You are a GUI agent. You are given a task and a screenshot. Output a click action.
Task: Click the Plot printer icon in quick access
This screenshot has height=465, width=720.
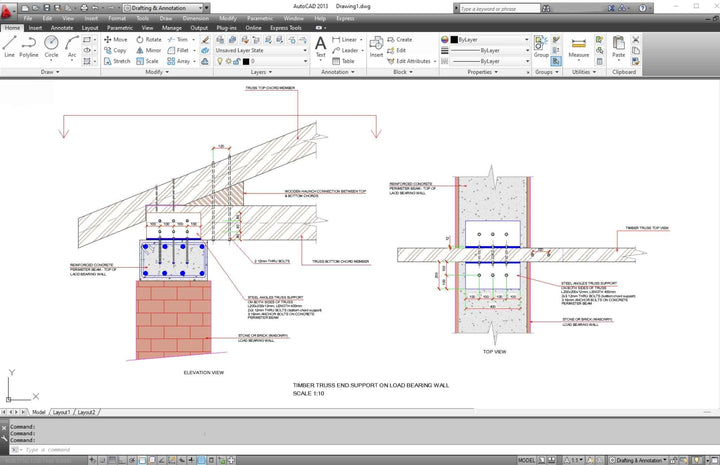click(84, 8)
